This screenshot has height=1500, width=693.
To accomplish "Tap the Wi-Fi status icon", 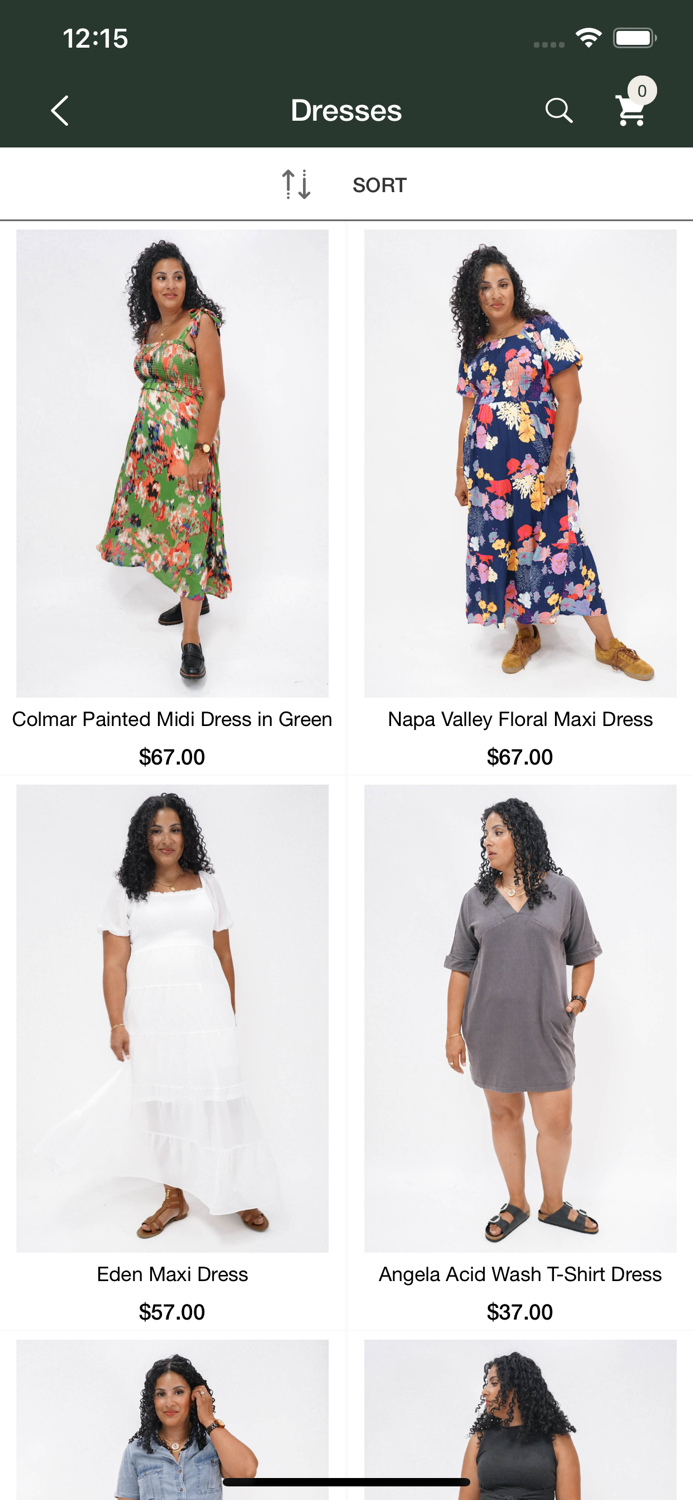I will tap(589, 38).
